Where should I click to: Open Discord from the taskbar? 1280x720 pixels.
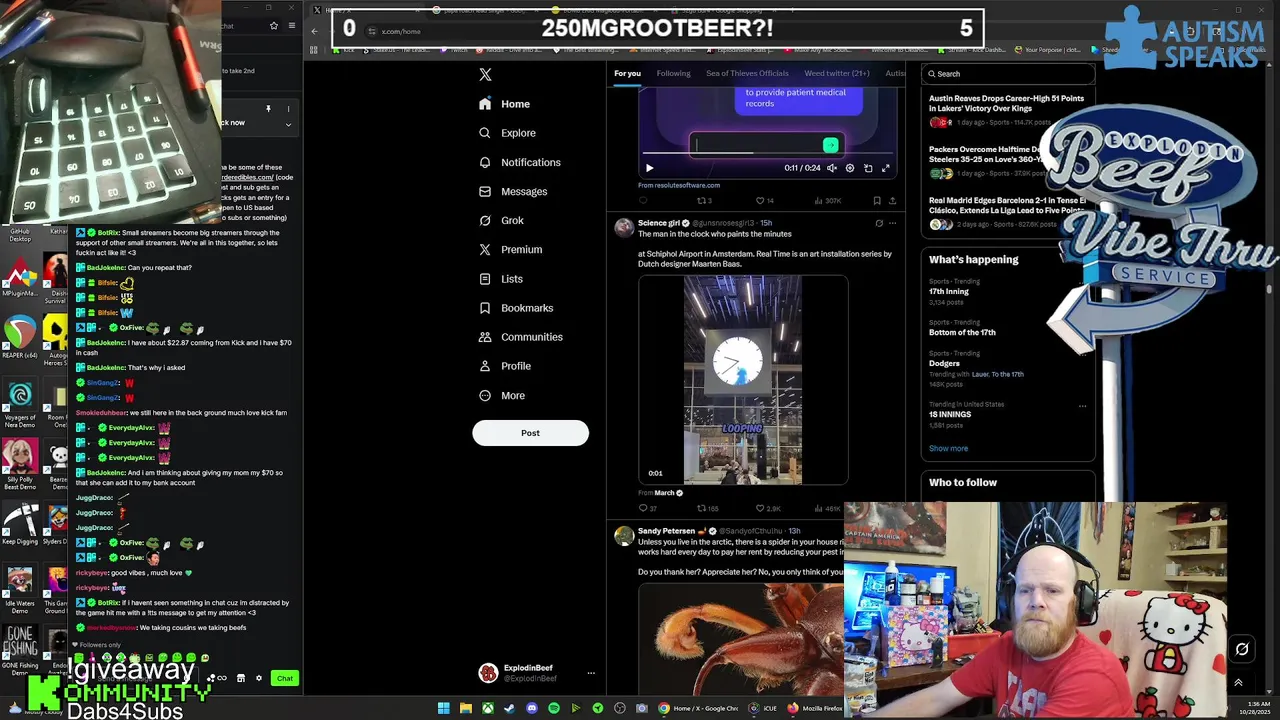click(531, 708)
